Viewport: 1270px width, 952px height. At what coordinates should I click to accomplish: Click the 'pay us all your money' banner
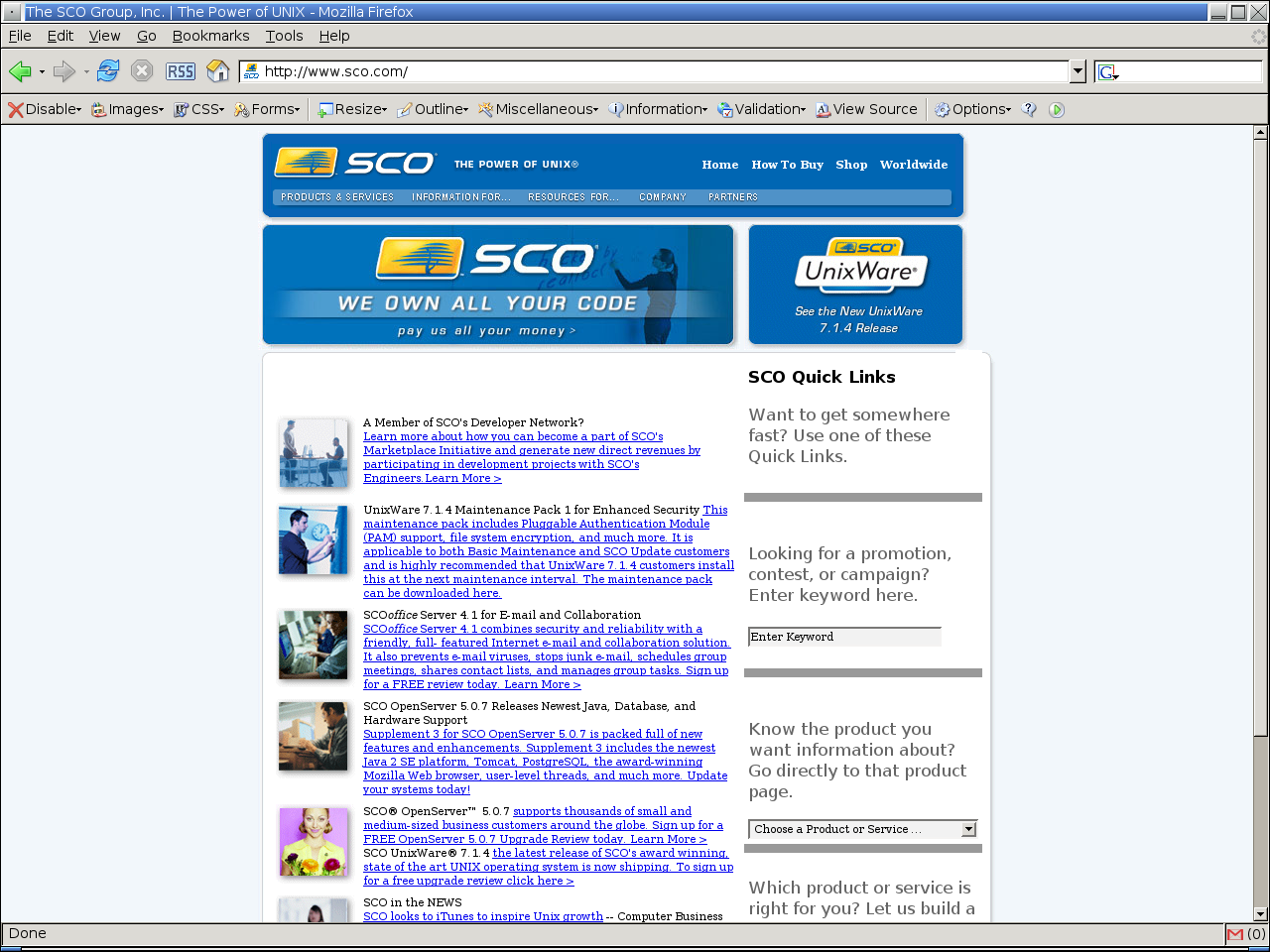pos(498,285)
